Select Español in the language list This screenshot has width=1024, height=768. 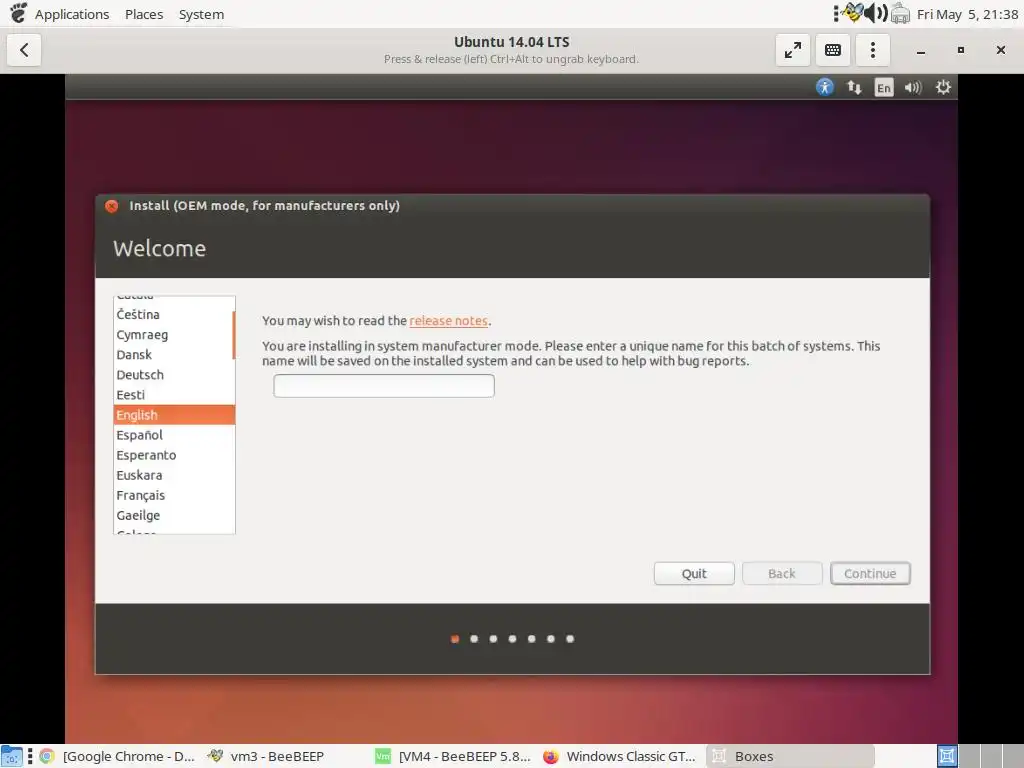coord(173,435)
